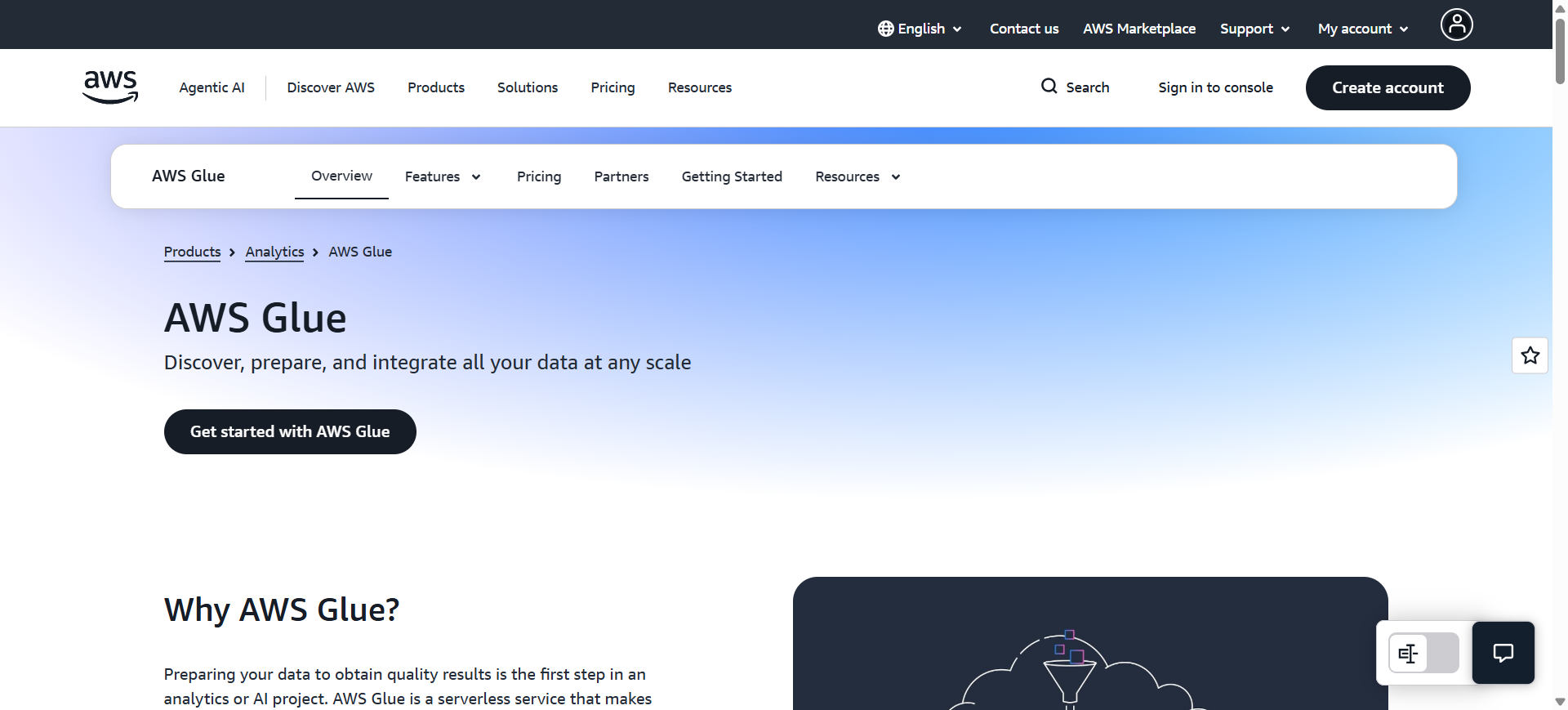1568x710 pixels.
Task: Toggle the text layout switch
Action: [1423, 653]
